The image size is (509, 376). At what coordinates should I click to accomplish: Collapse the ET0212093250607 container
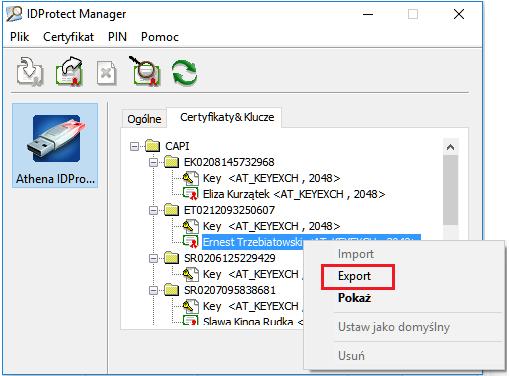coord(153,210)
